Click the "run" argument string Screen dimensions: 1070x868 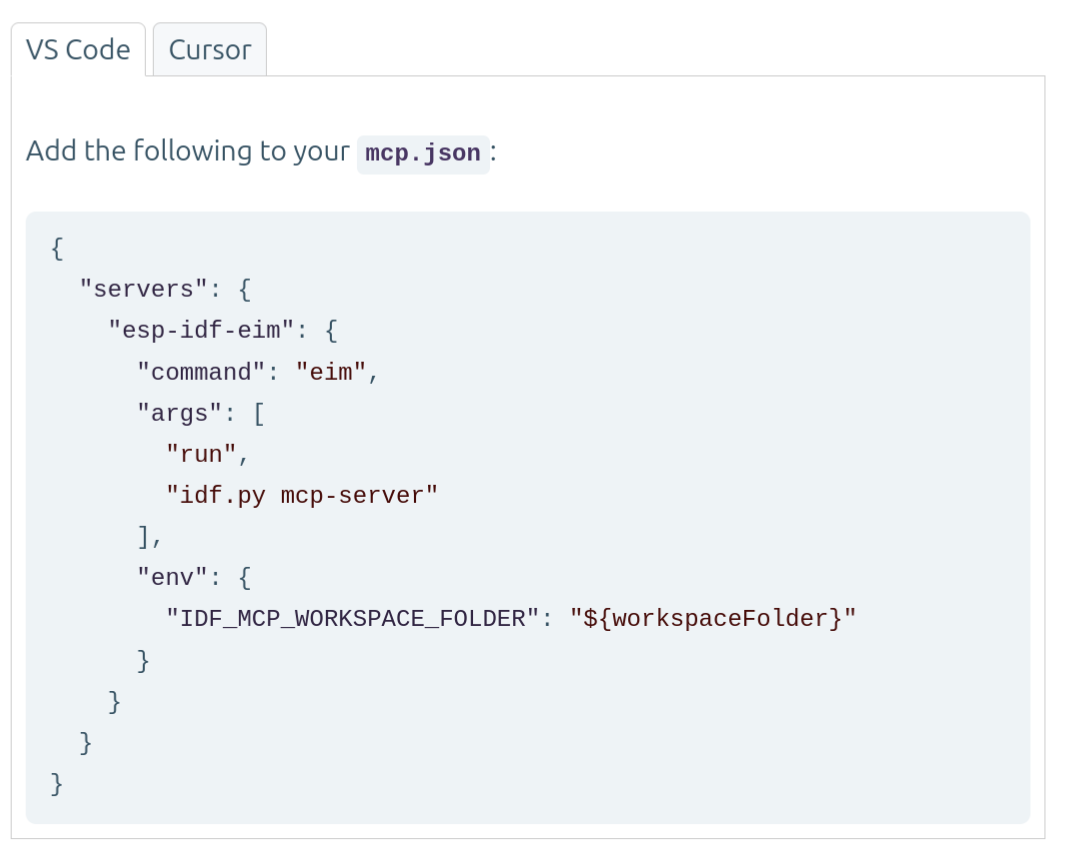(x=202, y=454)
